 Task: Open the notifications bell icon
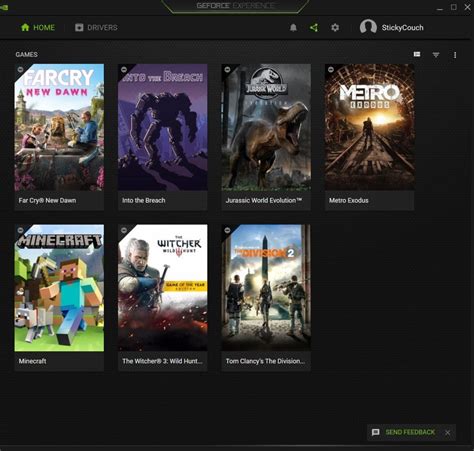(293, 28)
